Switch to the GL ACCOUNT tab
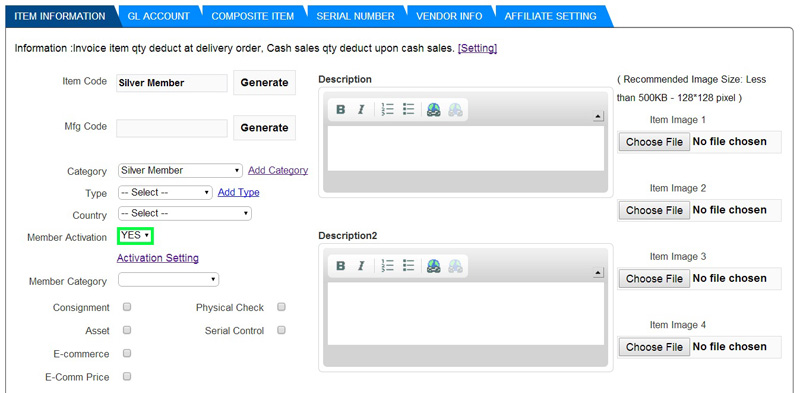The width and height of the screenshot is (800, 393). tap(158, 16)
